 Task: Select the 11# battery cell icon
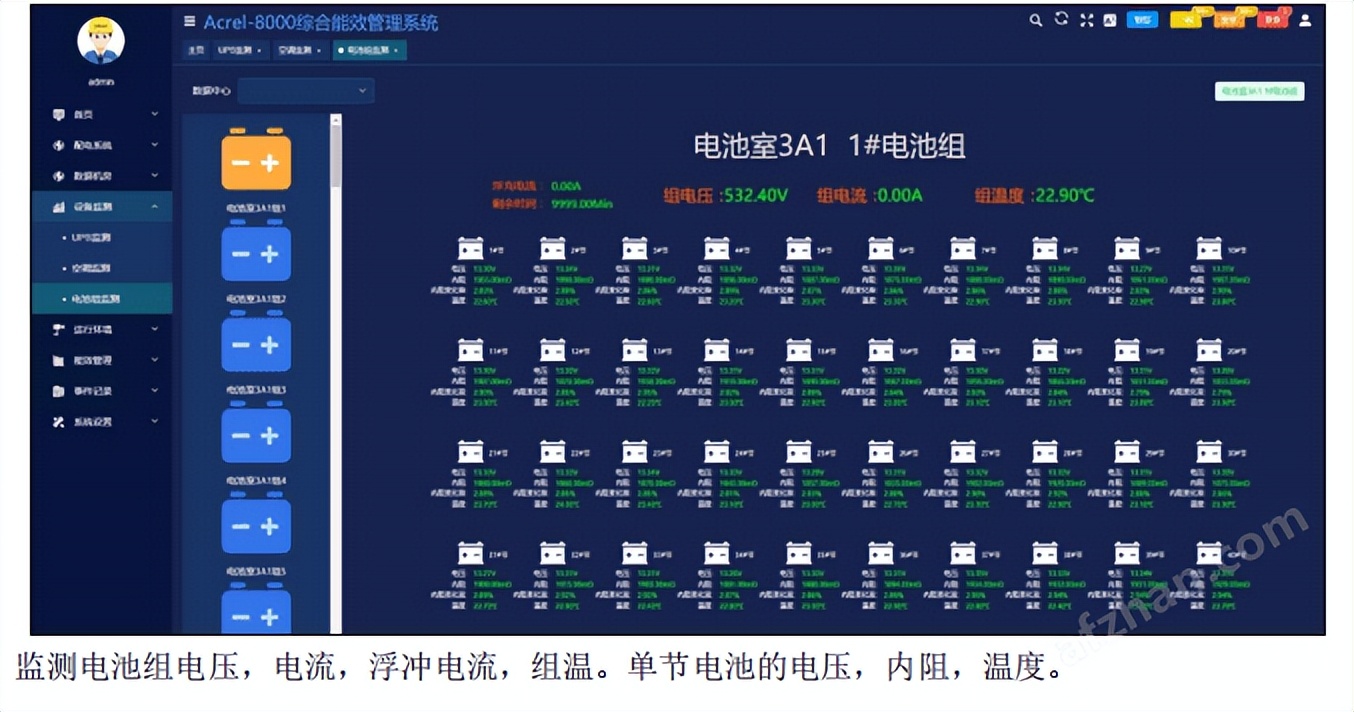[470, 350]
